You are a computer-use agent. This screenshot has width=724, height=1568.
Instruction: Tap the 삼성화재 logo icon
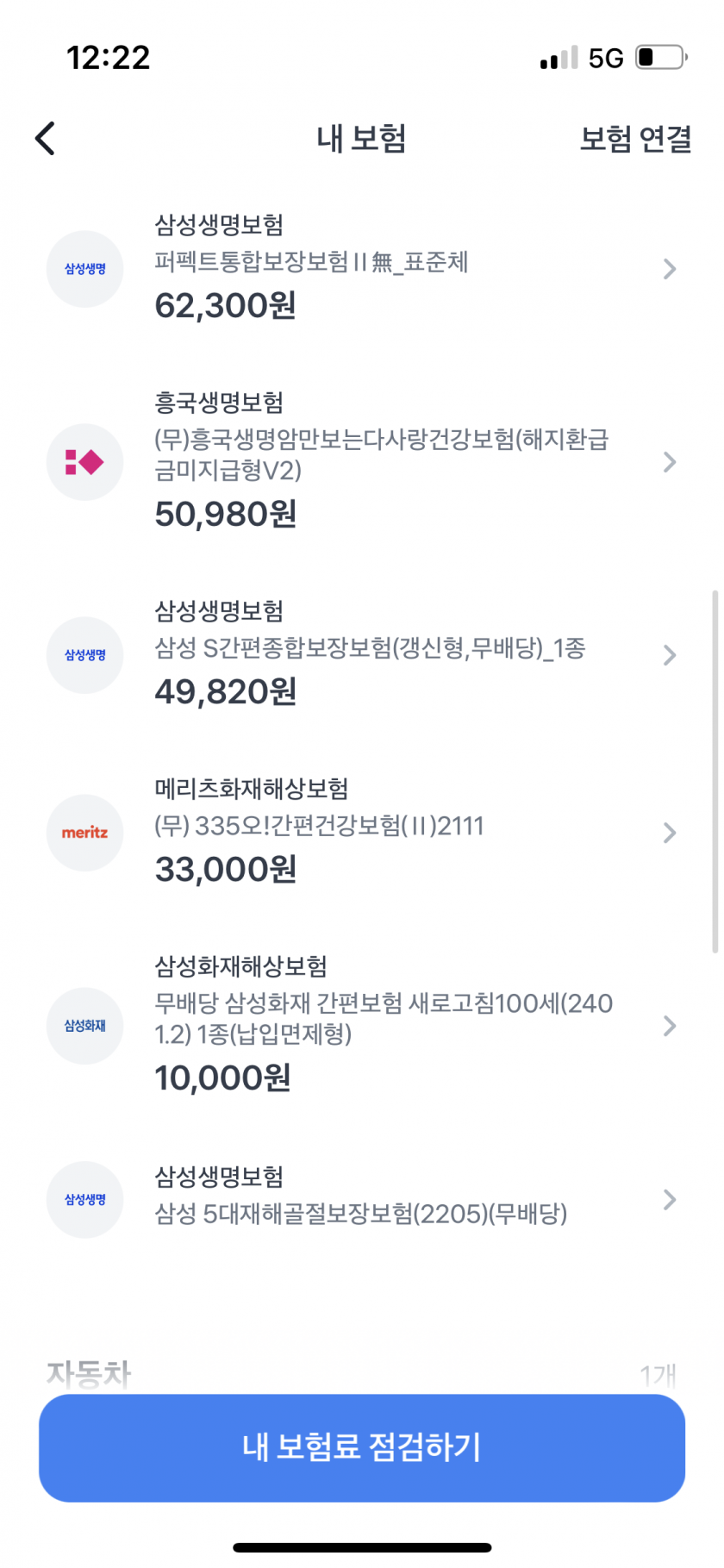point(84,1026)
